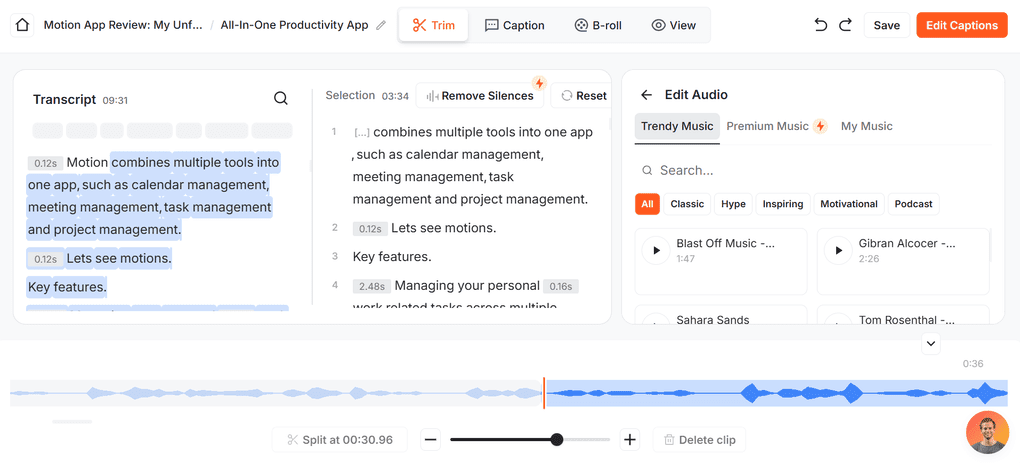Select the Premium Music tab

pos(776,126)
